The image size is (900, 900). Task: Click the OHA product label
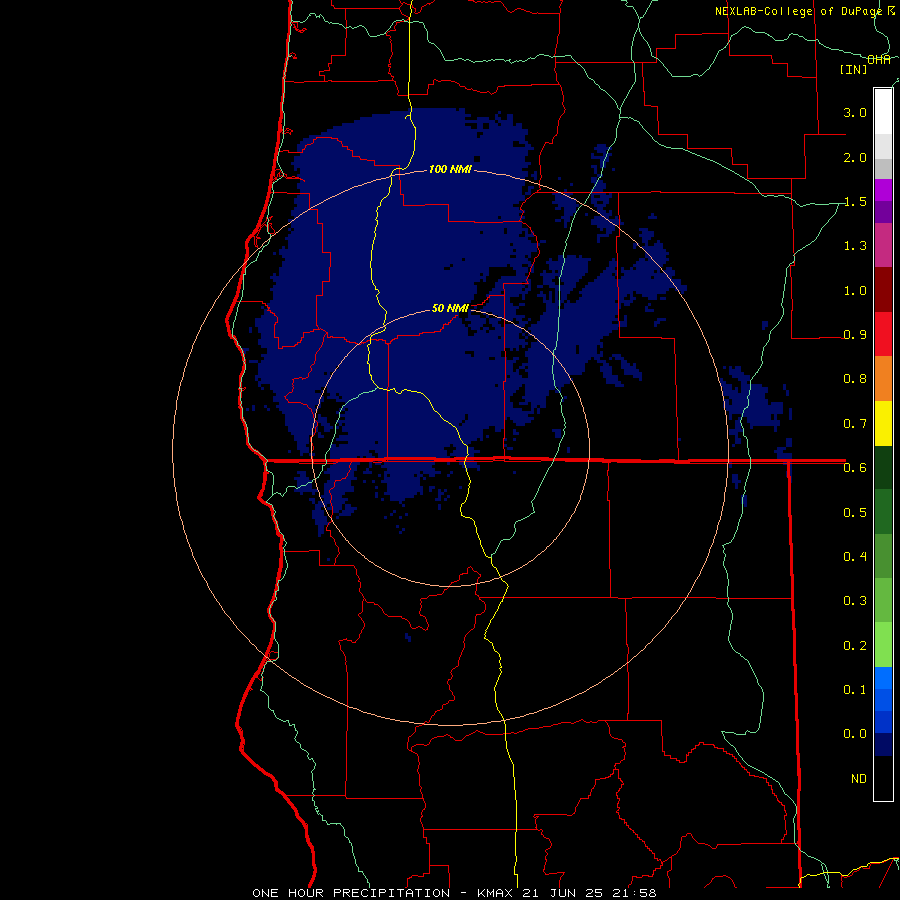click(x=879, y=60)
